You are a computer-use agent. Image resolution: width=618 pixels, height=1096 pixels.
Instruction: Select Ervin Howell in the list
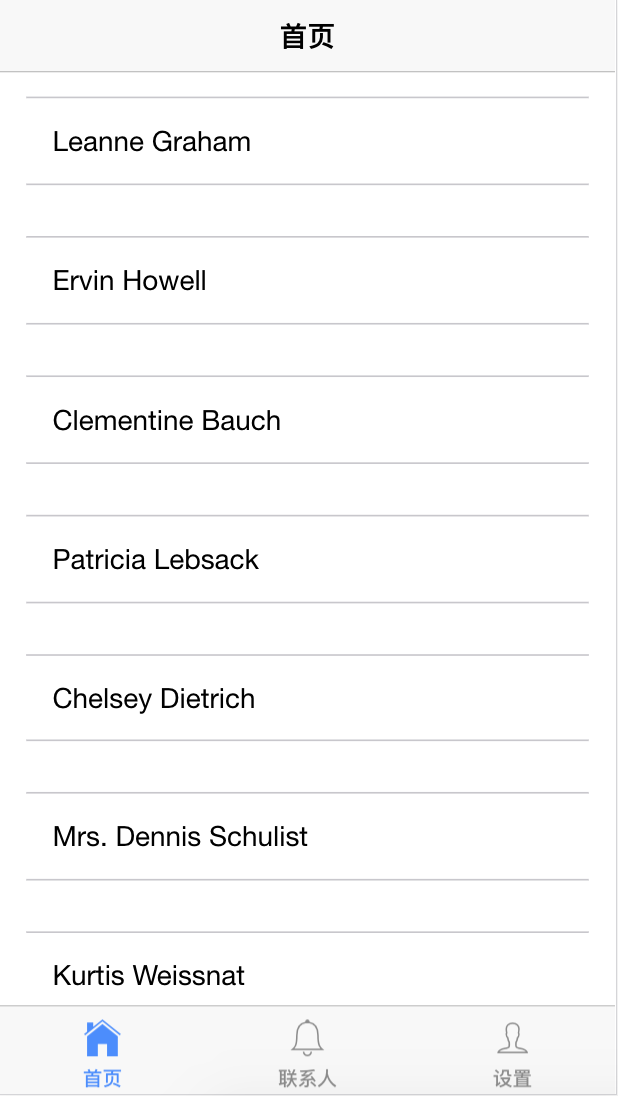coord(130,281)
